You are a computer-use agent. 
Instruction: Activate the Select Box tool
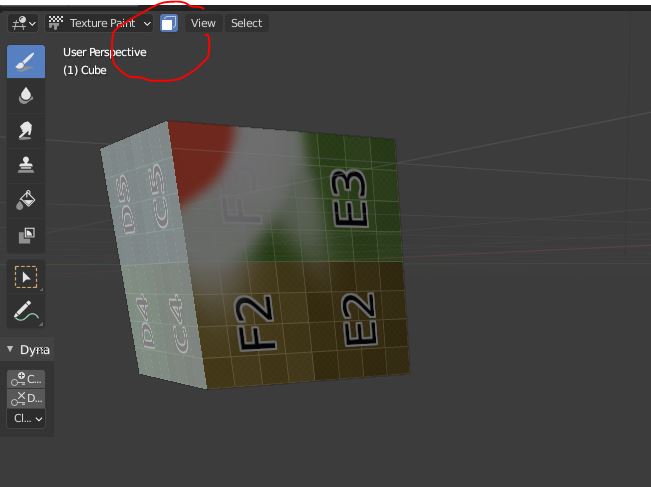point(26,277)
